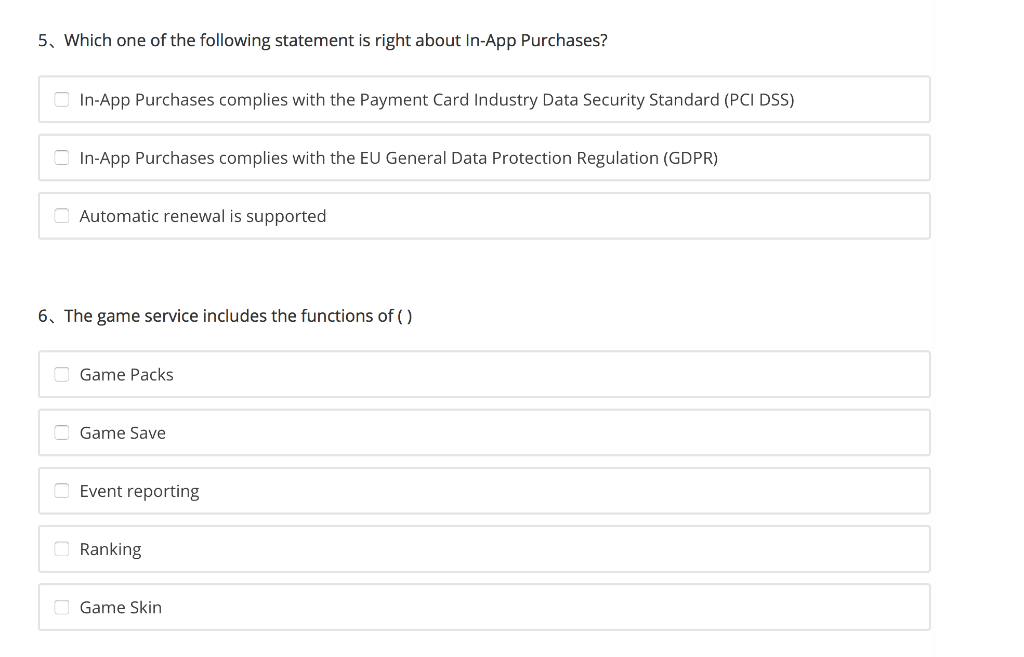Click the Ranking label text
This screenshot has height=657, width=1024.
(x=110, y=549)
